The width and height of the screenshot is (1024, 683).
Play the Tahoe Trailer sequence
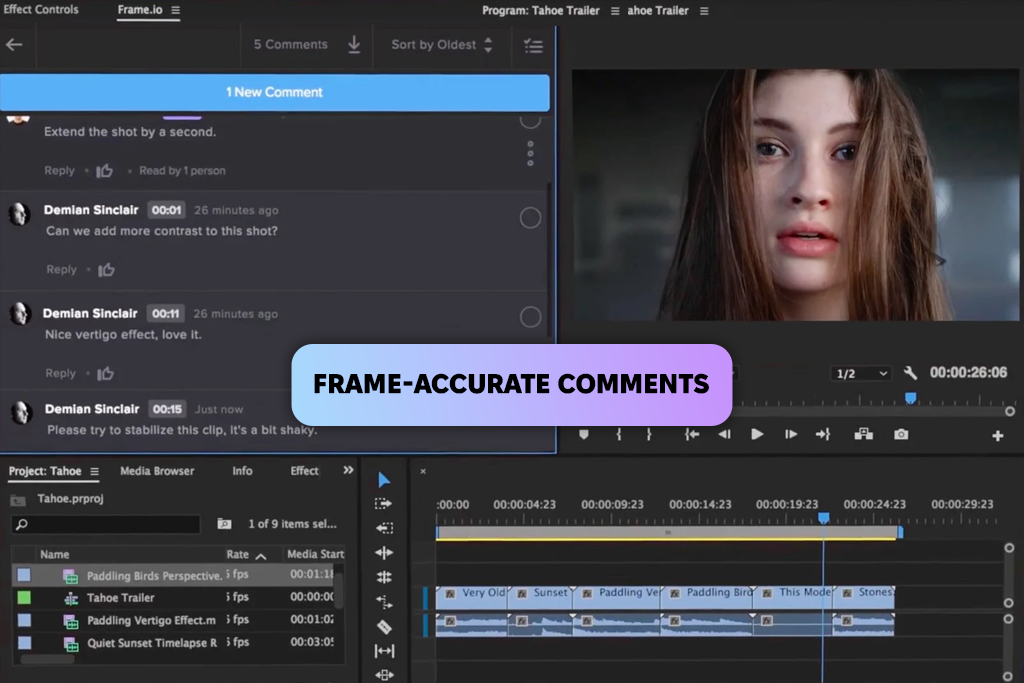(x=757, y=434)
